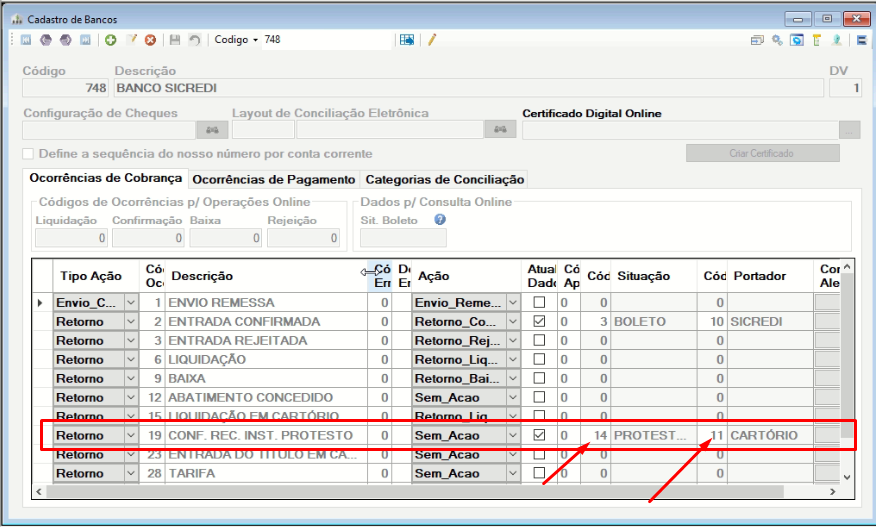Click left arrow of horizontal grid scrollbar

click(39, 492)
